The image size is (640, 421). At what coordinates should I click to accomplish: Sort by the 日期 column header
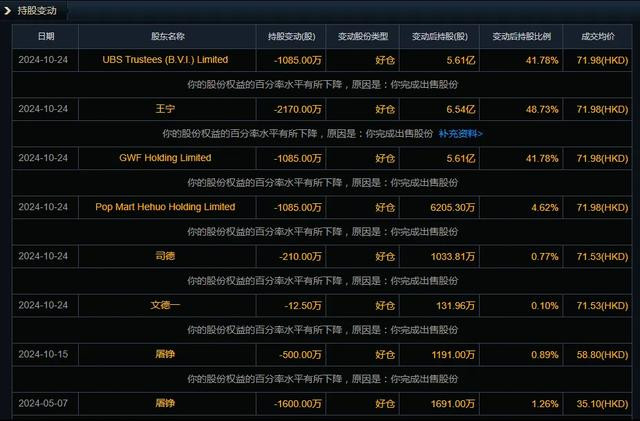click(46, 36)
